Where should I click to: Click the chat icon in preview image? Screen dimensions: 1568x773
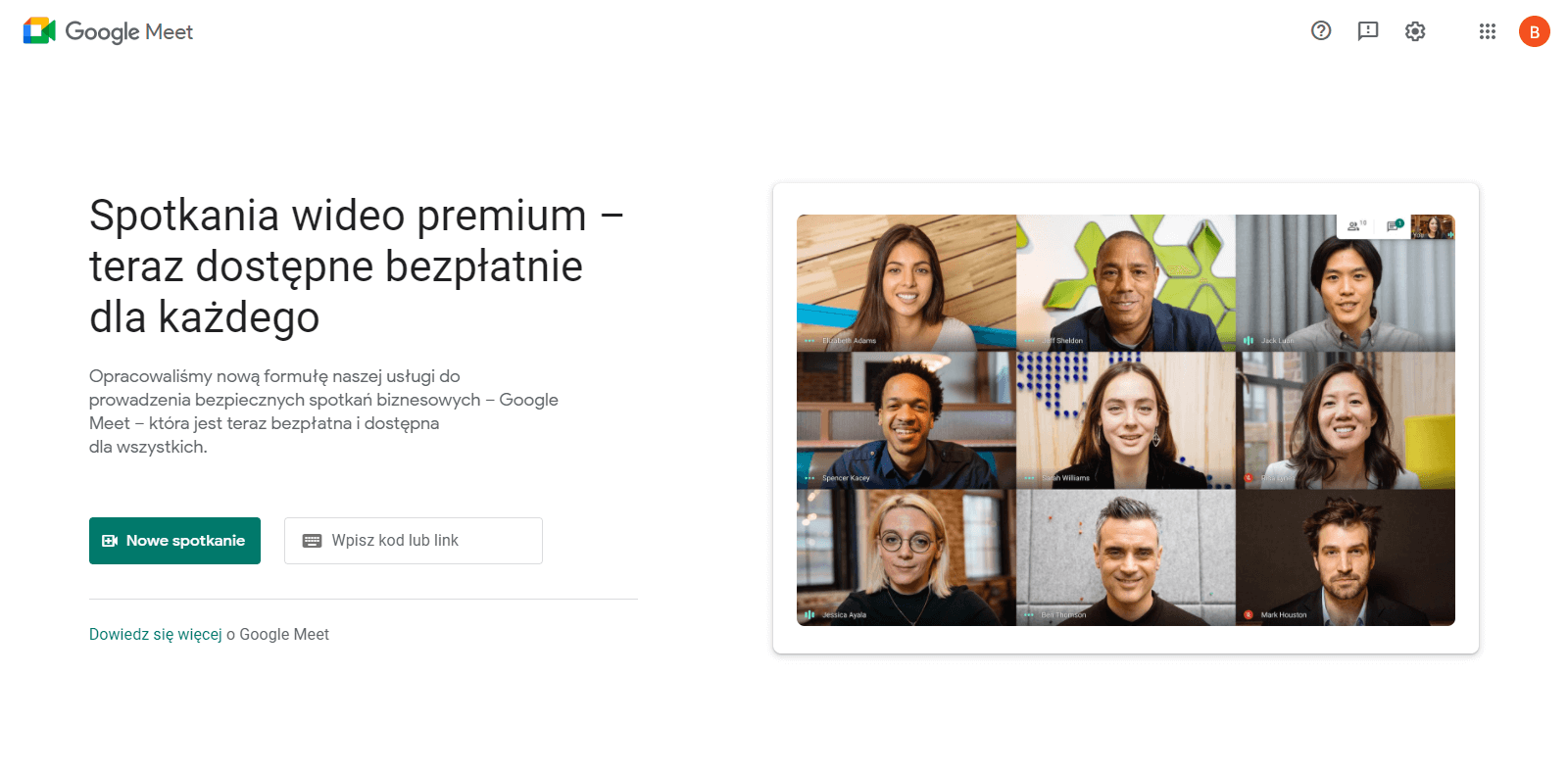(1395, 225)
